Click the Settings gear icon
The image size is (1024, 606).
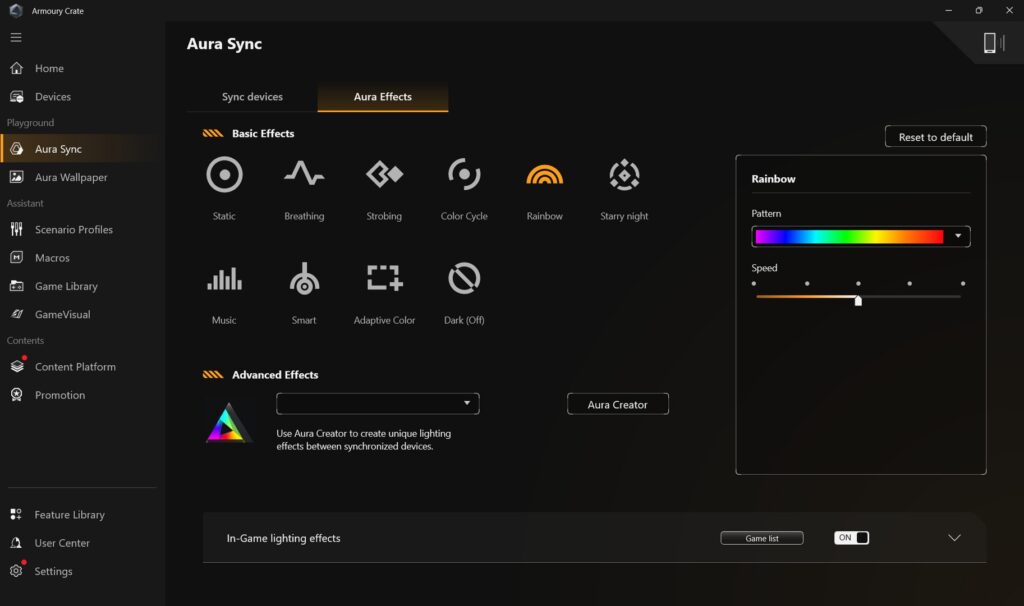[16, 571]
